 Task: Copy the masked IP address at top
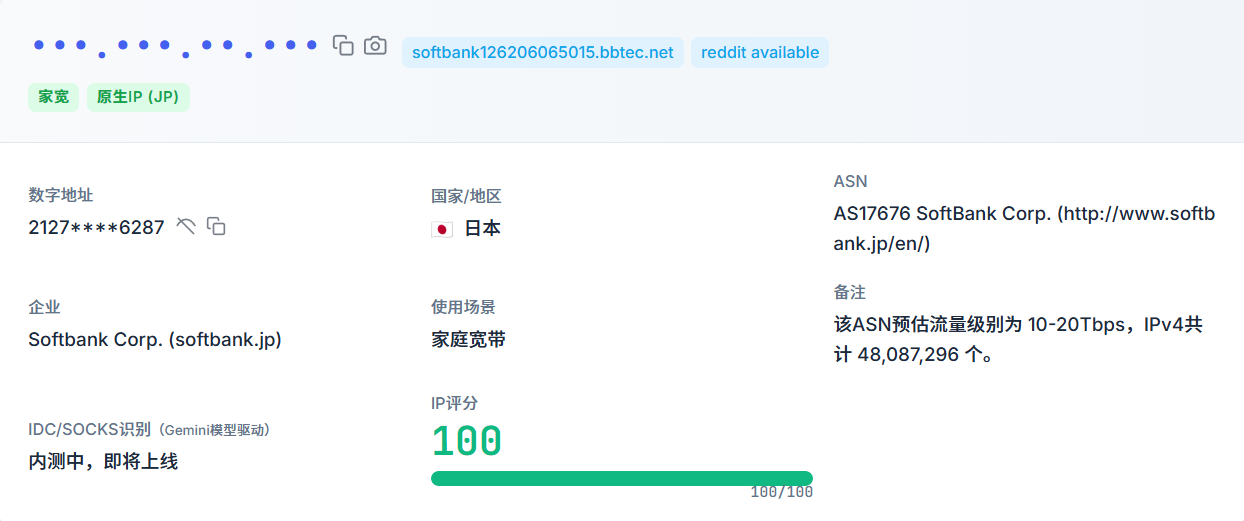coord(343,46)
